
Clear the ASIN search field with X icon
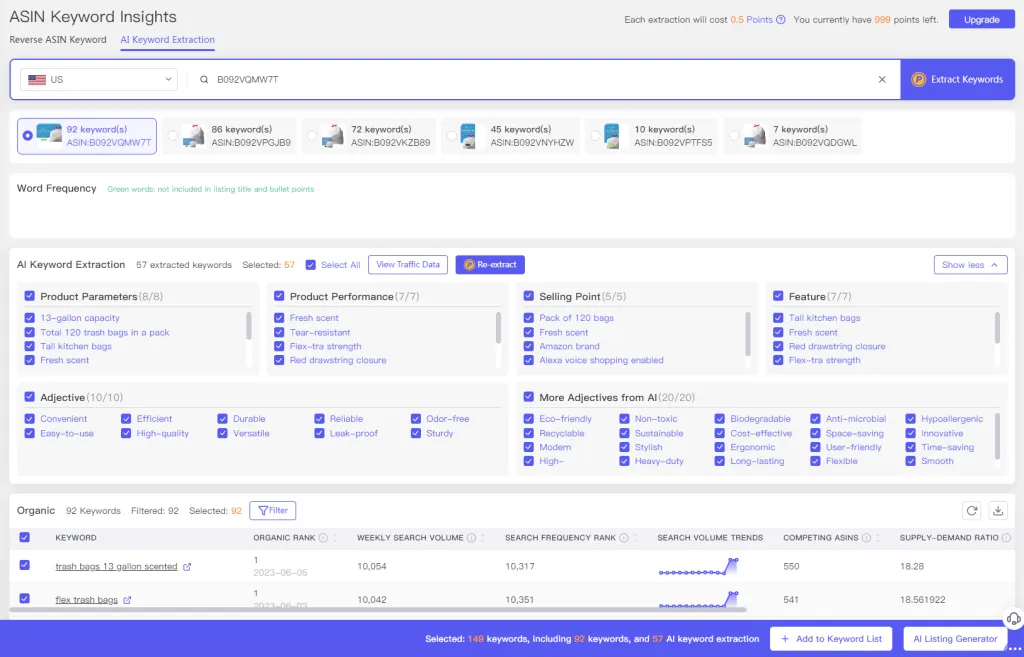882,79
